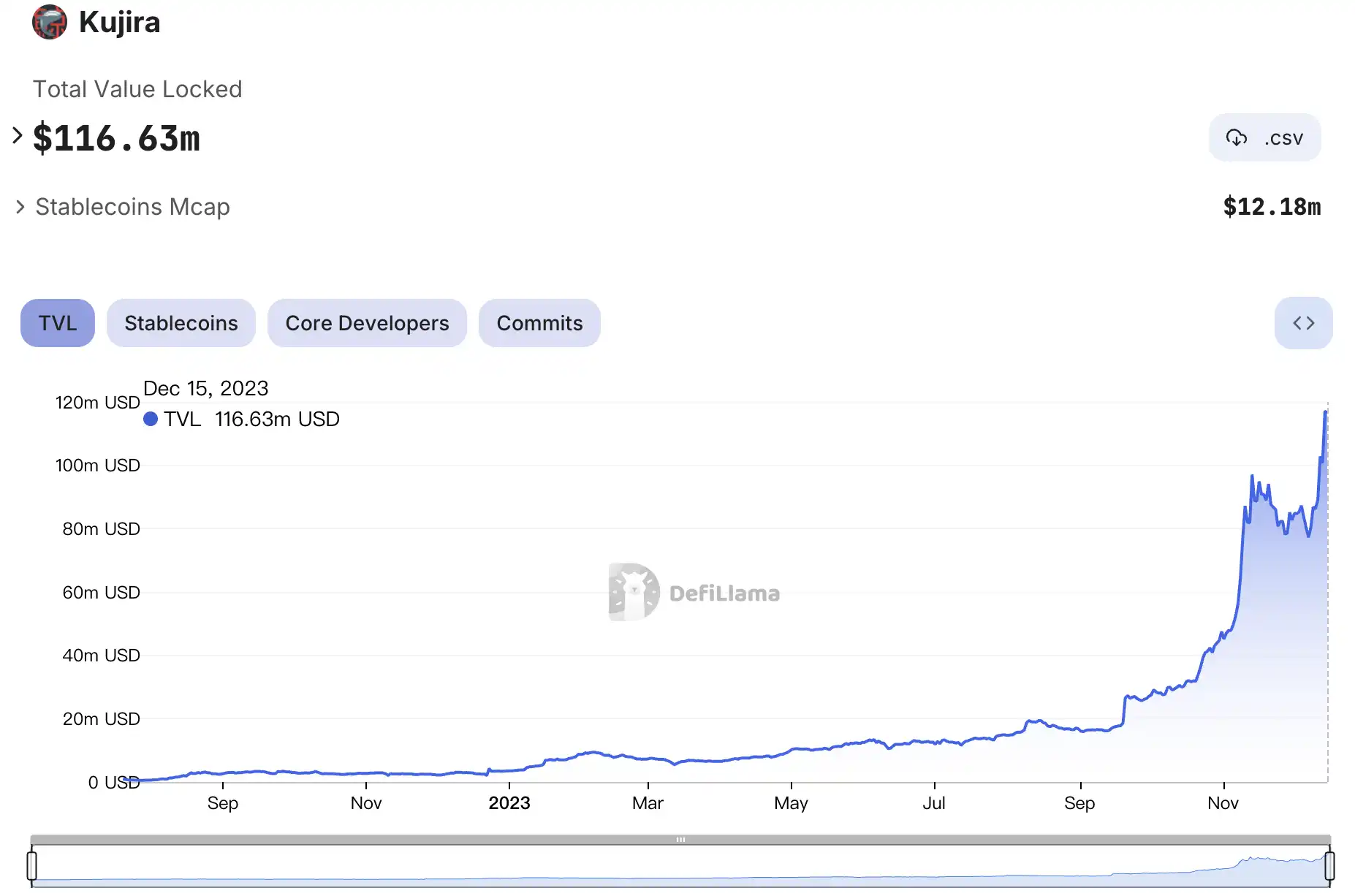Click the Kujira chain logo icon
The image size is (1355, 896).
49,22
